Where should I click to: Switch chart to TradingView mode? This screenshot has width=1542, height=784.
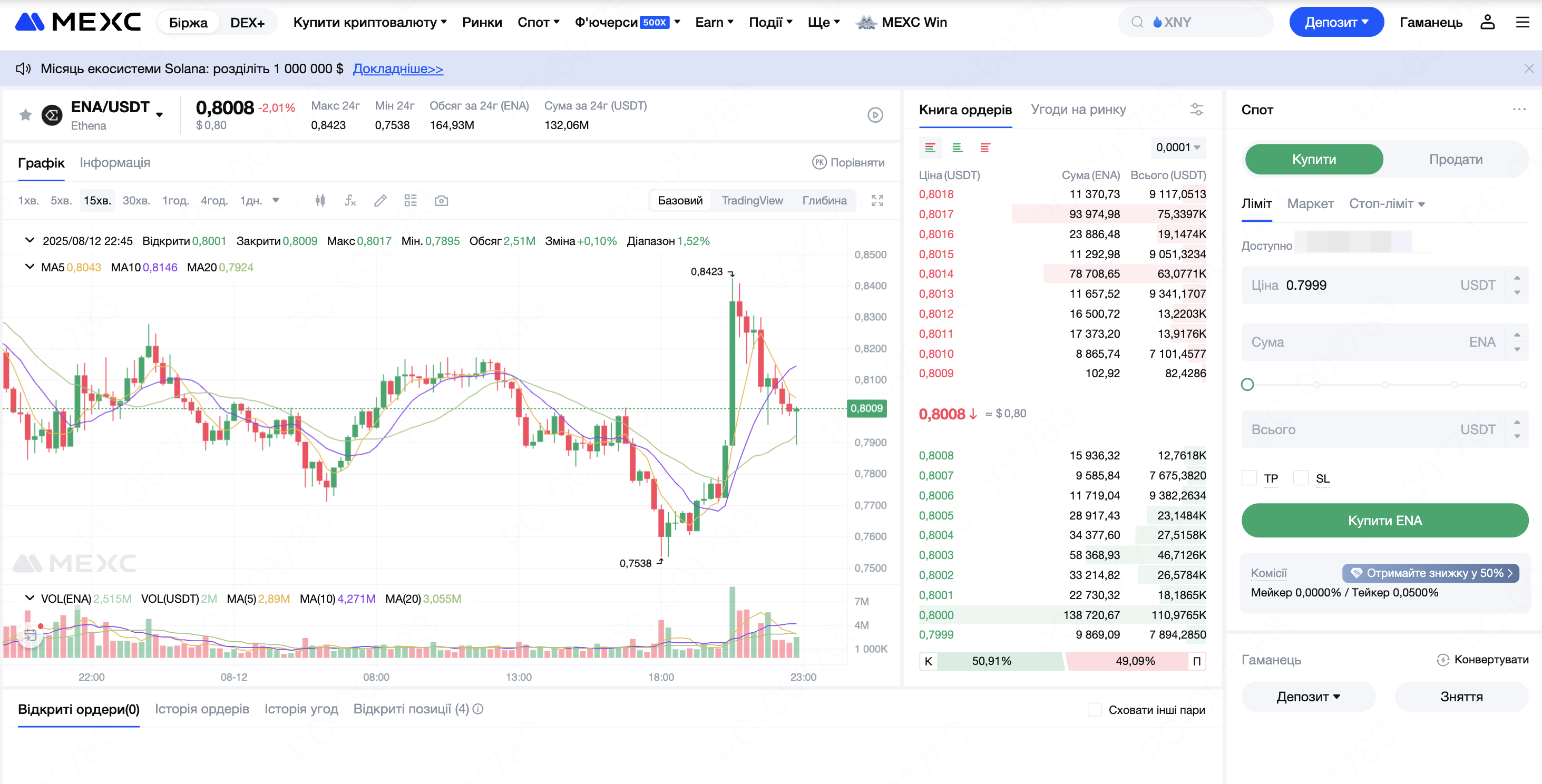(x=752, y=201)
